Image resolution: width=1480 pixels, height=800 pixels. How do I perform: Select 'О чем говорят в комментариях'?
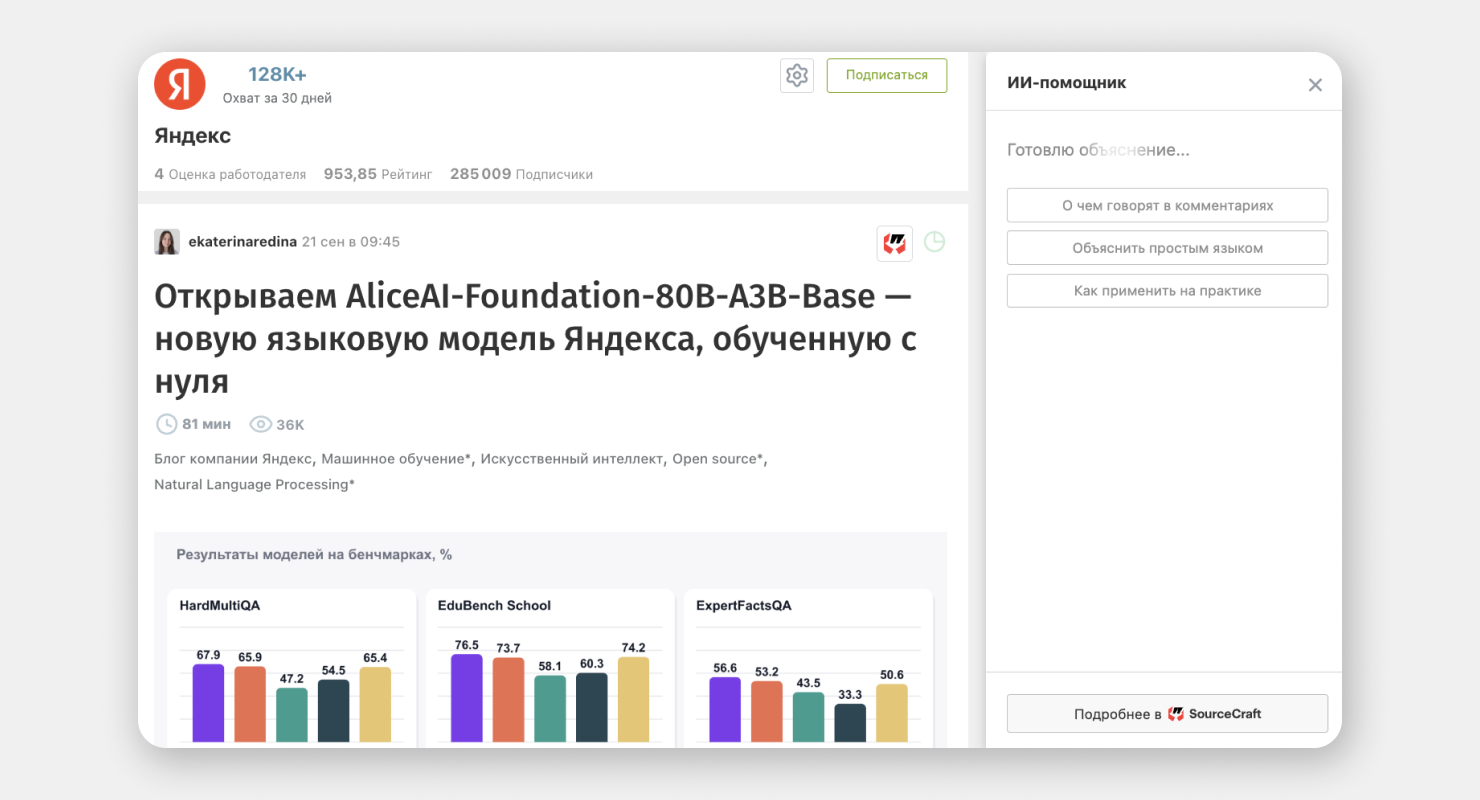[x=1167, y=205]
